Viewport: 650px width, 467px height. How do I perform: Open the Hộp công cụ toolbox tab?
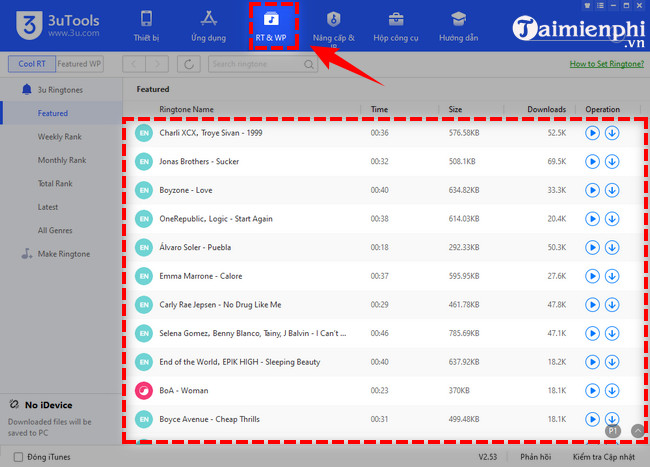pyautogui.click(x=396, y=26)
